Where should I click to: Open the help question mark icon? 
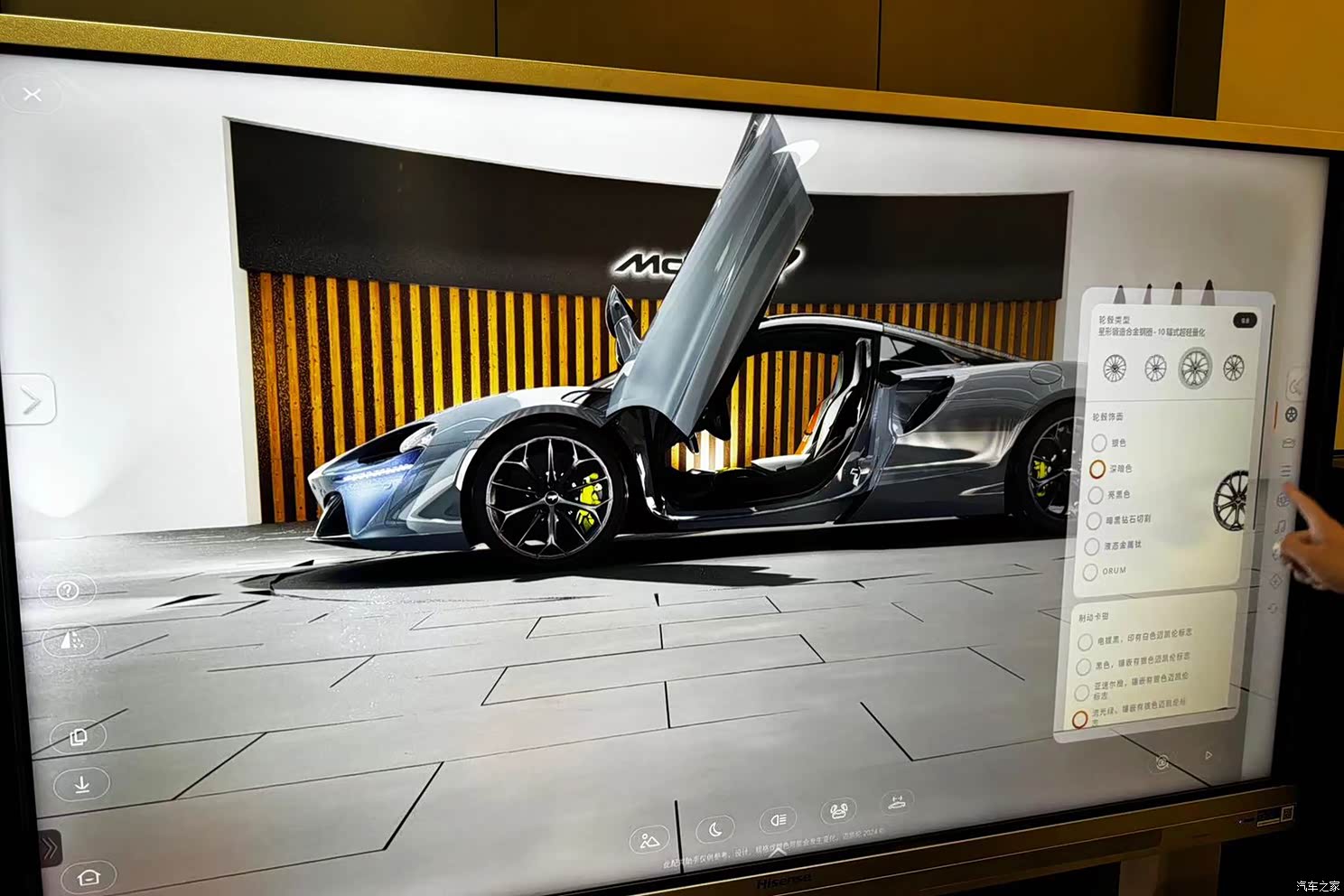tap(68, 591)
